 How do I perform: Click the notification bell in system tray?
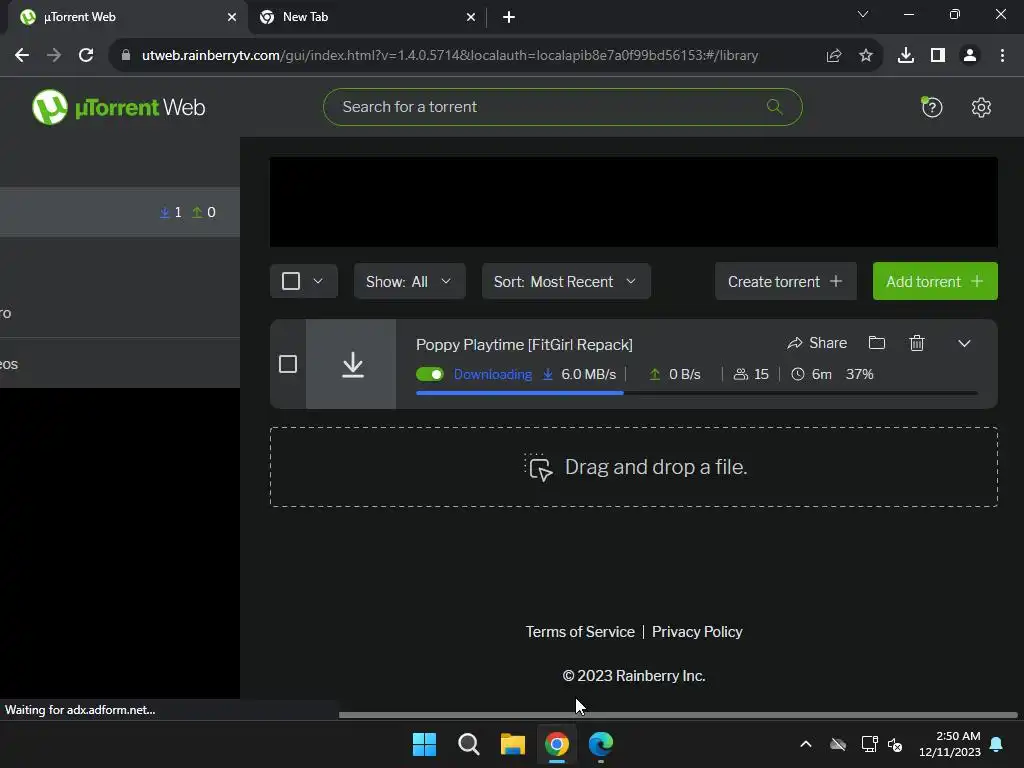click(997, 744)
